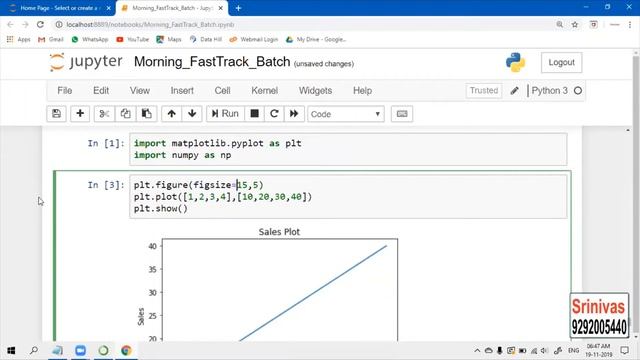
Task: Click the browser address bar
Action: [x=302, y=24]
